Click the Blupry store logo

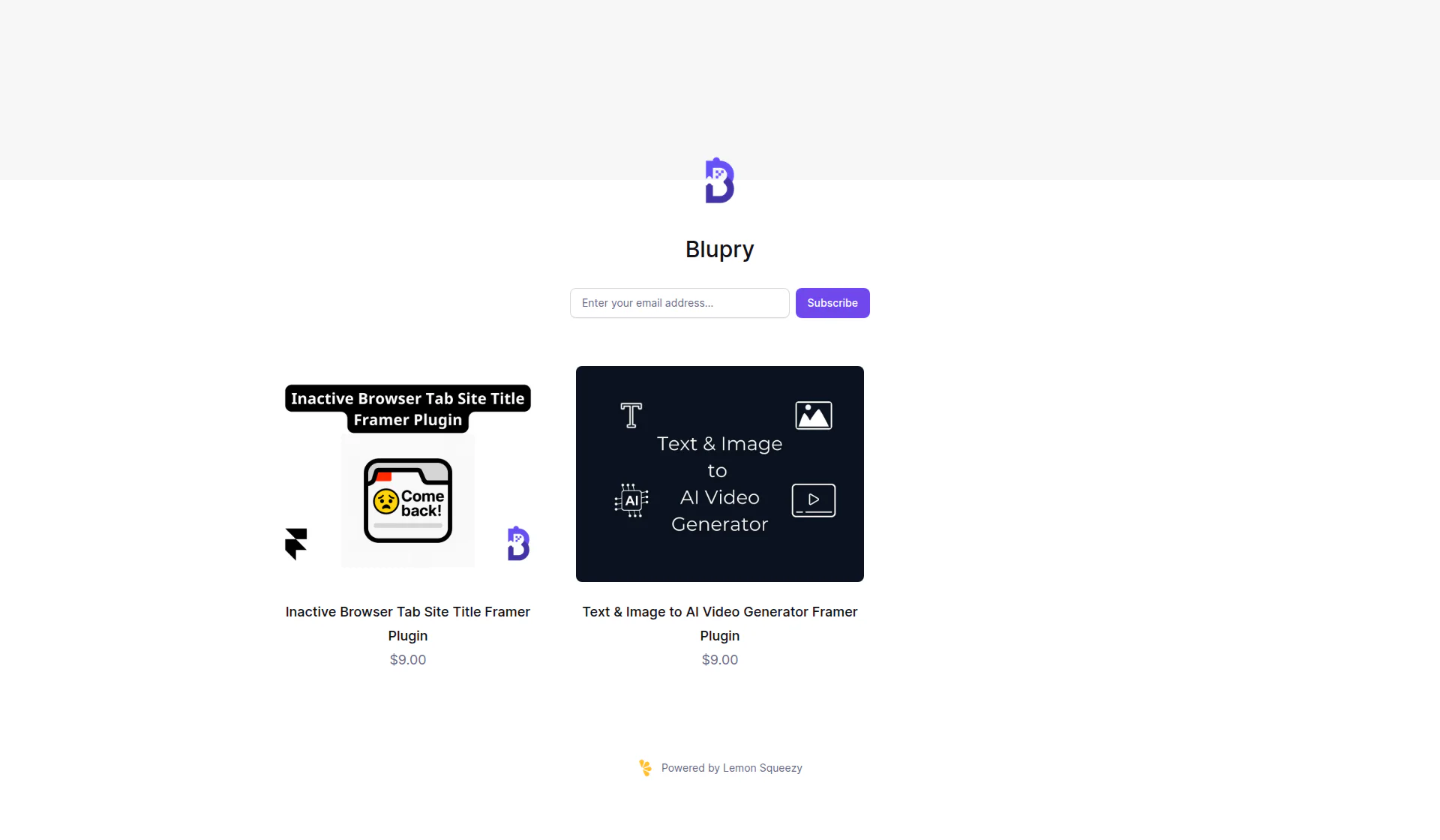(x=720, y=180)
